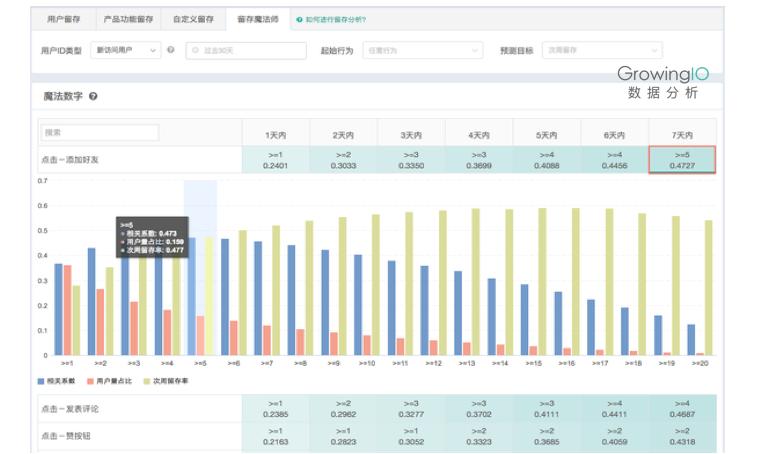Click the clock icon in the date range field
Viewport: 767px width, 454px height.
point(195,50)
